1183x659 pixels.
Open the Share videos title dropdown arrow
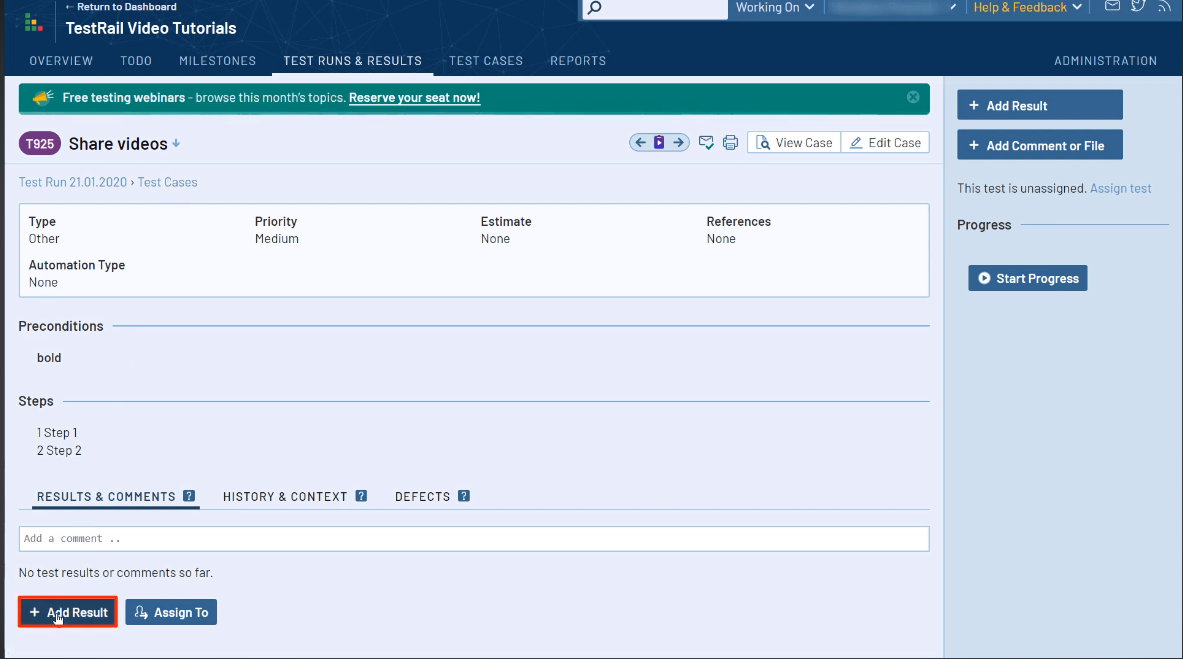click(x=176, y=144)
